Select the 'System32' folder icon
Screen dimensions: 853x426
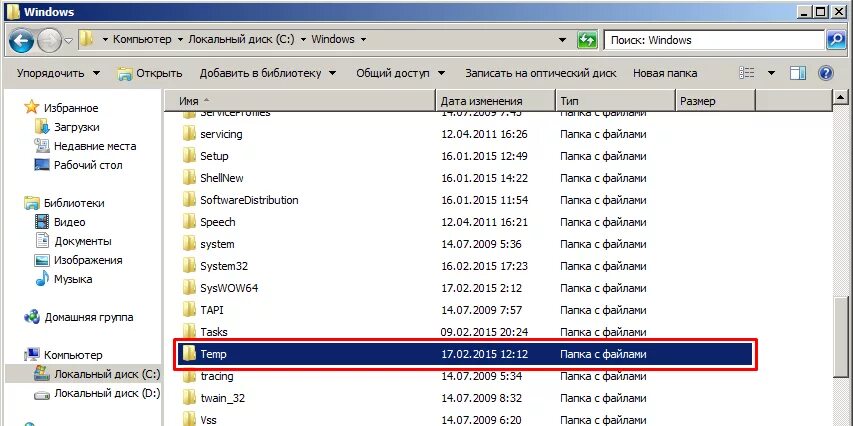point(189,266)
